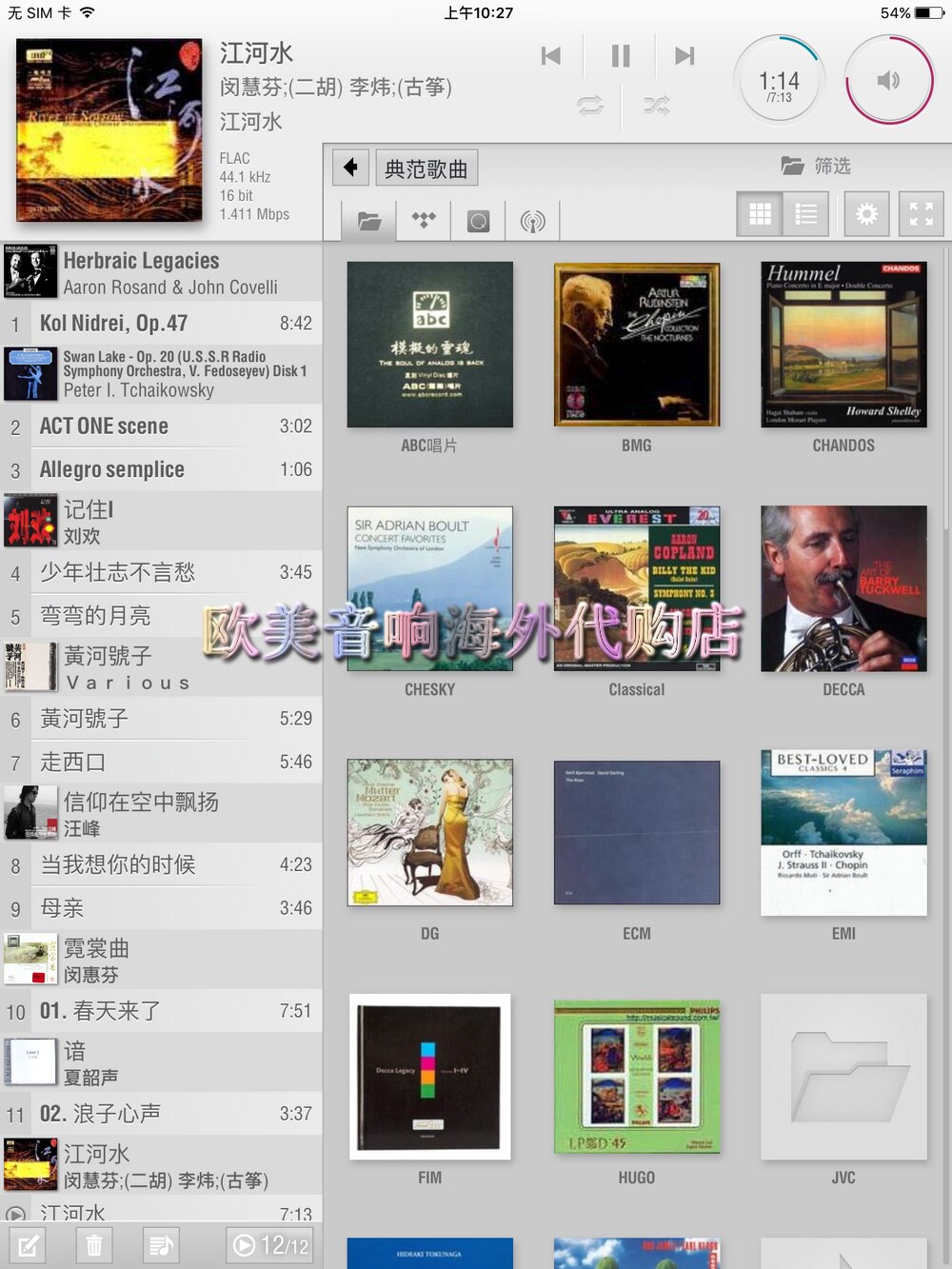
Task: Select the 谙 夏韶声 album header
Action: 161,1063
